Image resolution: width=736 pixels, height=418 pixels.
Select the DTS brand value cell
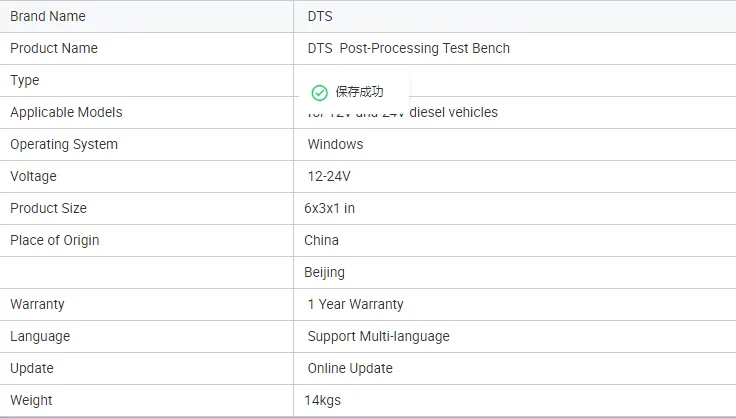[x=320, y=16]
